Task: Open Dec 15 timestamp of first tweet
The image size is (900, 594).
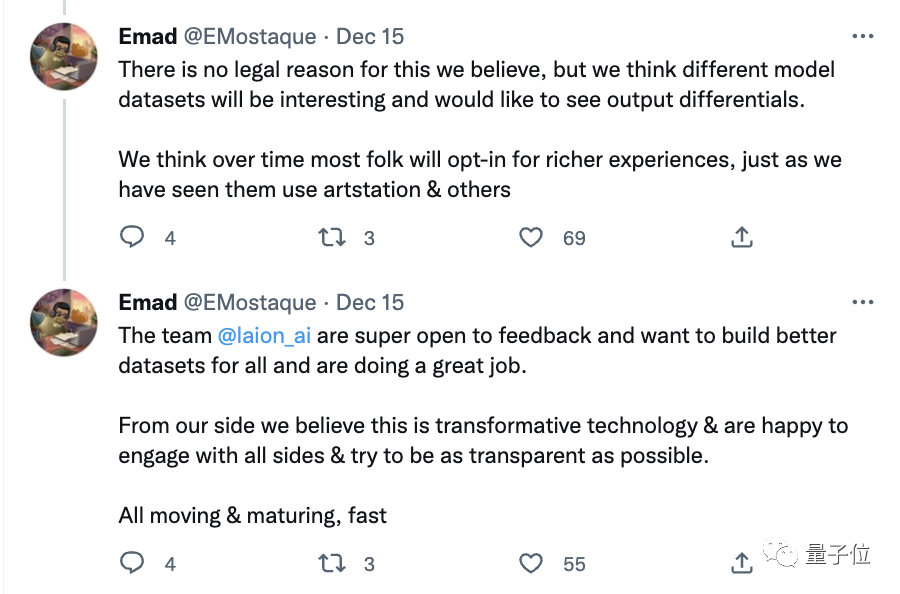Action: click(370, 37)
